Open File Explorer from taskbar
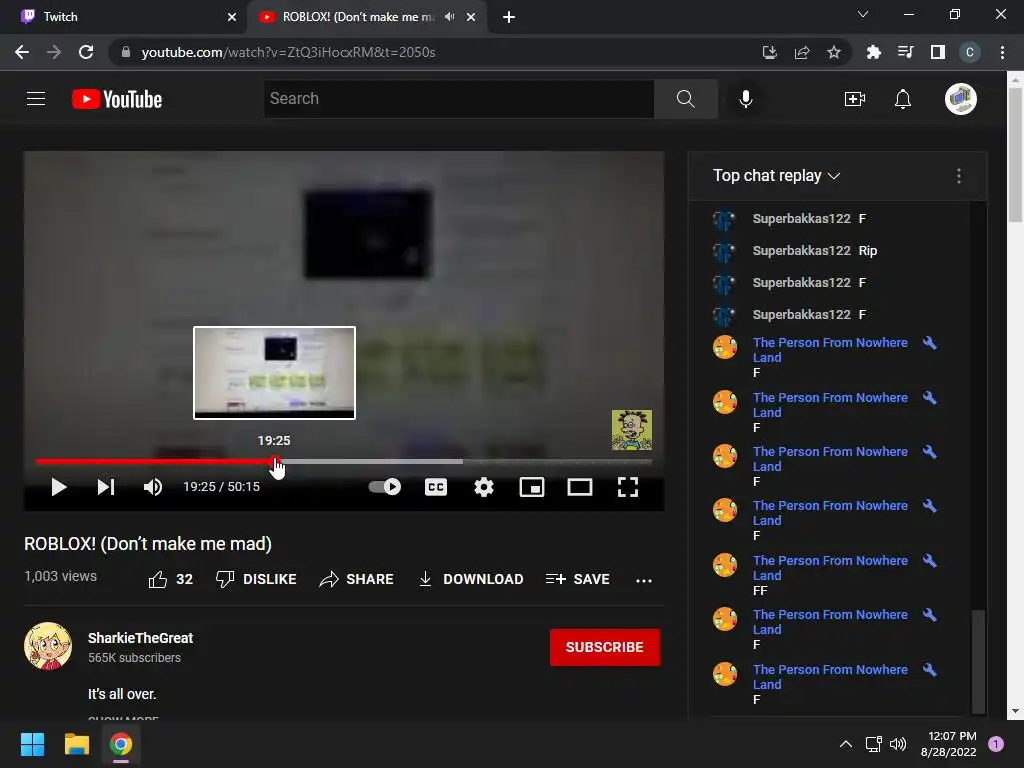This screenshot has height=768, width=1024. [76, 744]
